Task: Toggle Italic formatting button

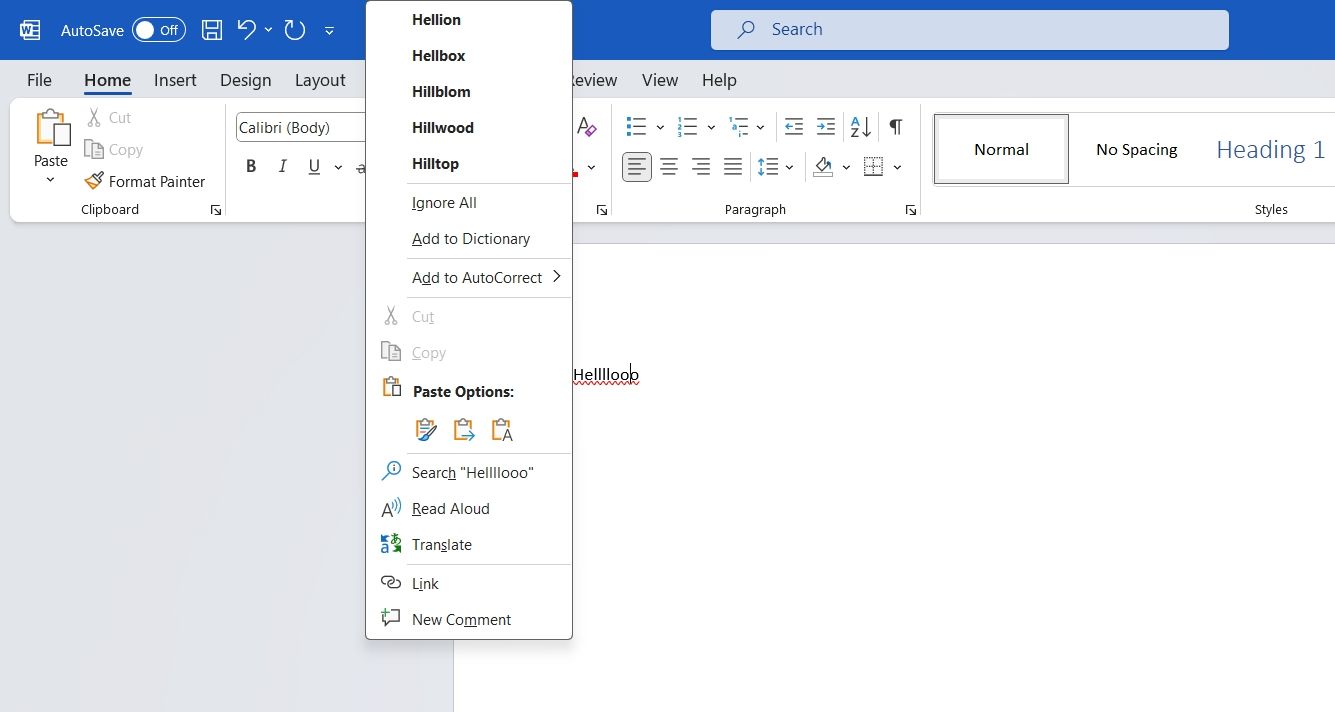Action: pos(282,167)
